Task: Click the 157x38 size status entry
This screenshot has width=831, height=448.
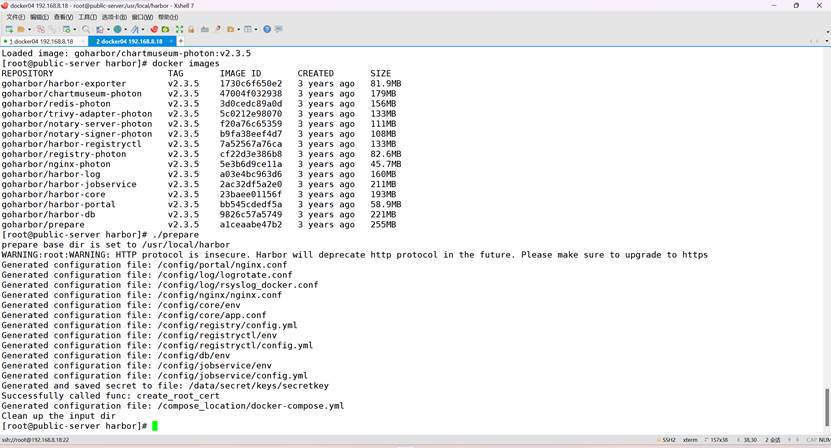Action: pos(717,440)
